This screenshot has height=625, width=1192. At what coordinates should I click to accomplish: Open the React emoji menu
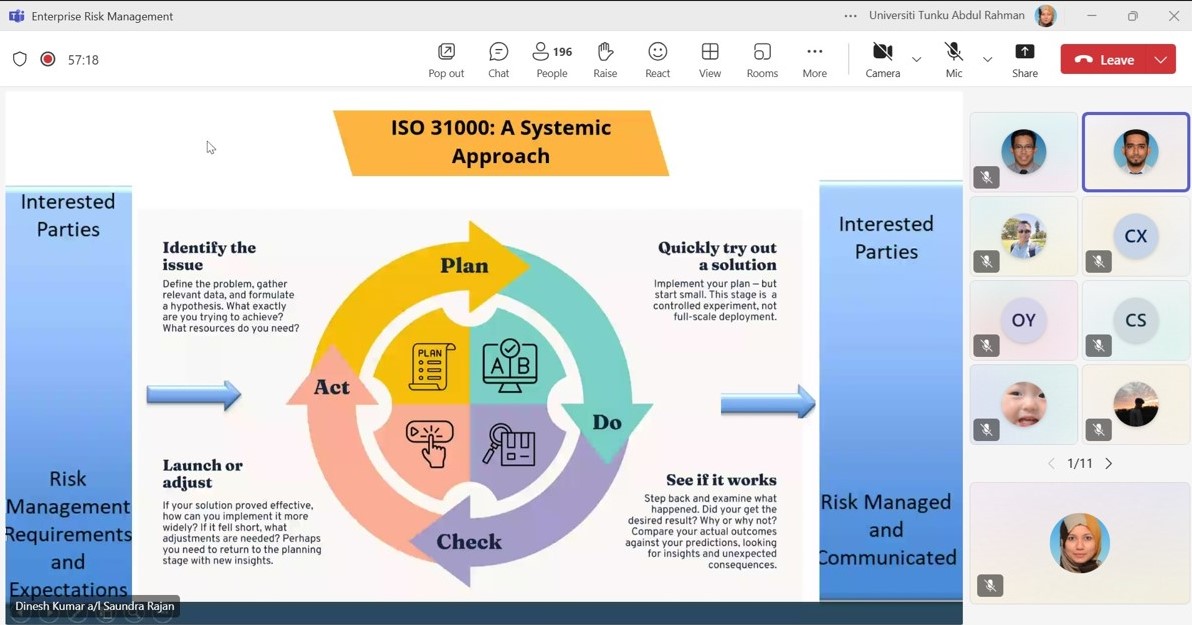[x=657, y=60]
